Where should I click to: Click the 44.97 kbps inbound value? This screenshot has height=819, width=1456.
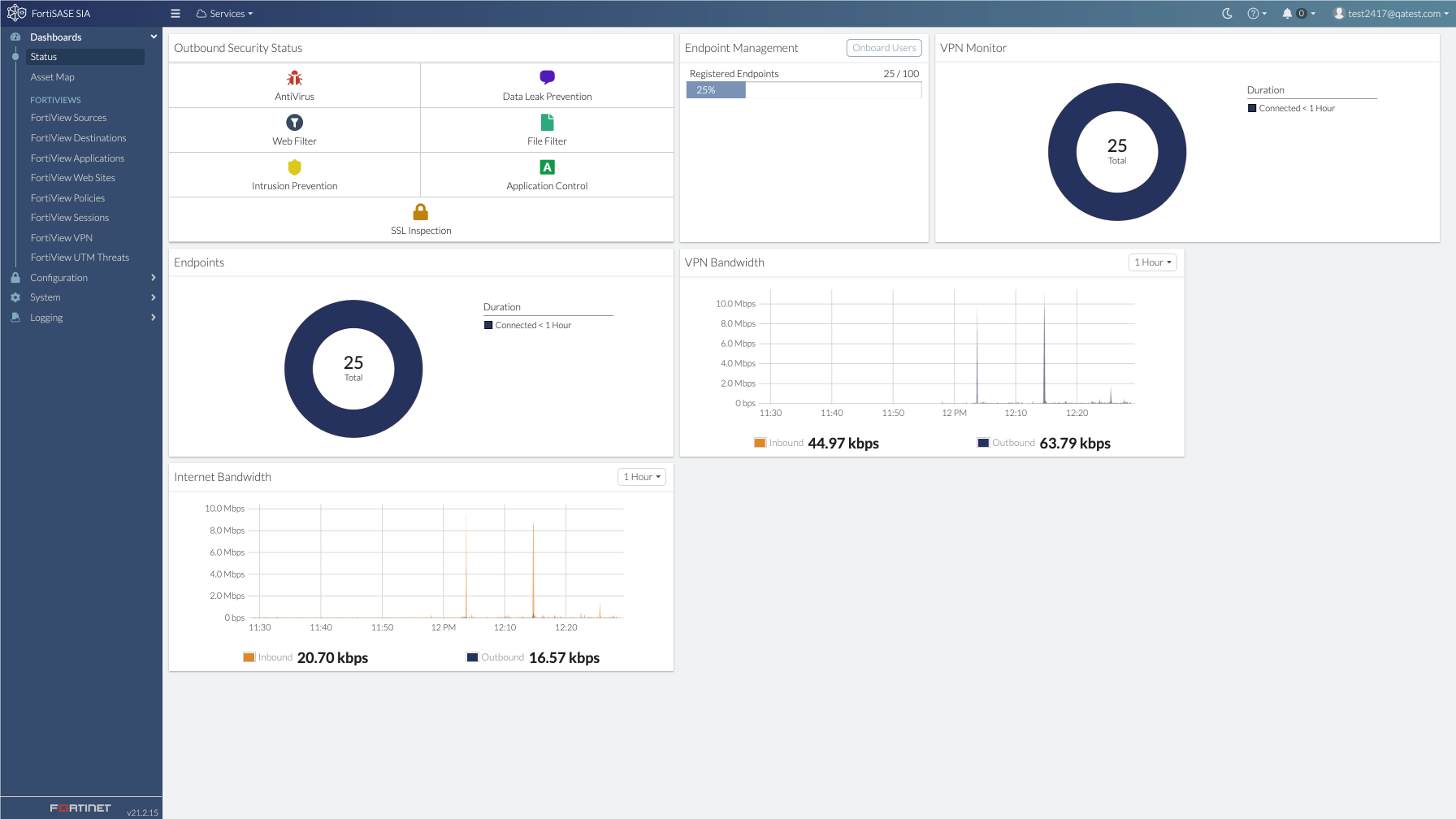coord(843,444)
